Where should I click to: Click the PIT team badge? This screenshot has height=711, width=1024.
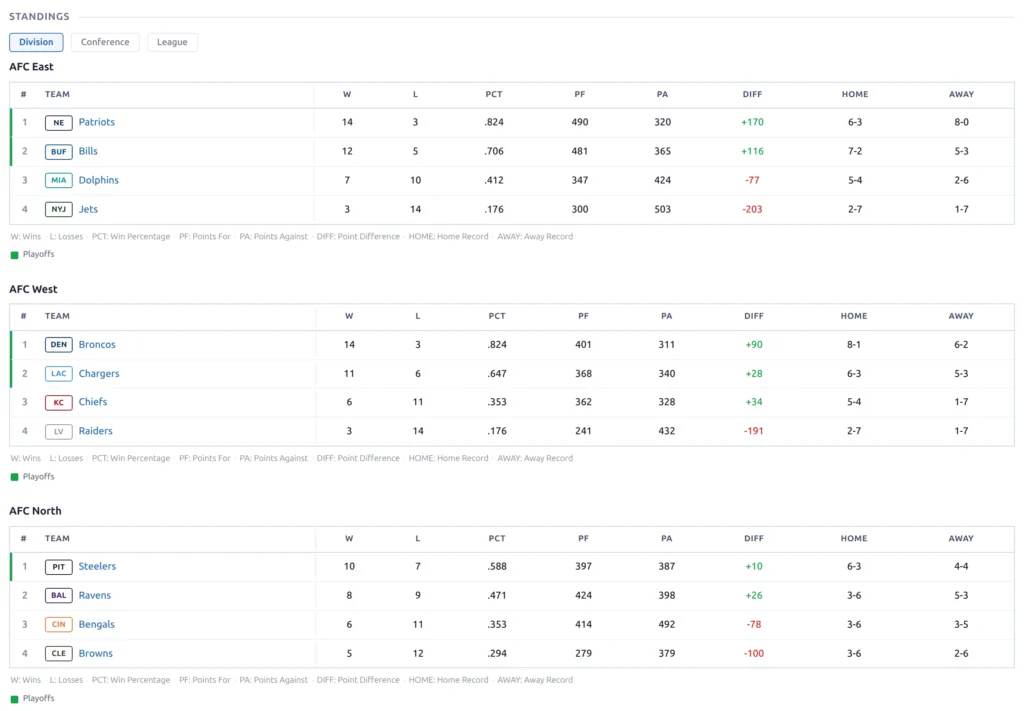59,567
